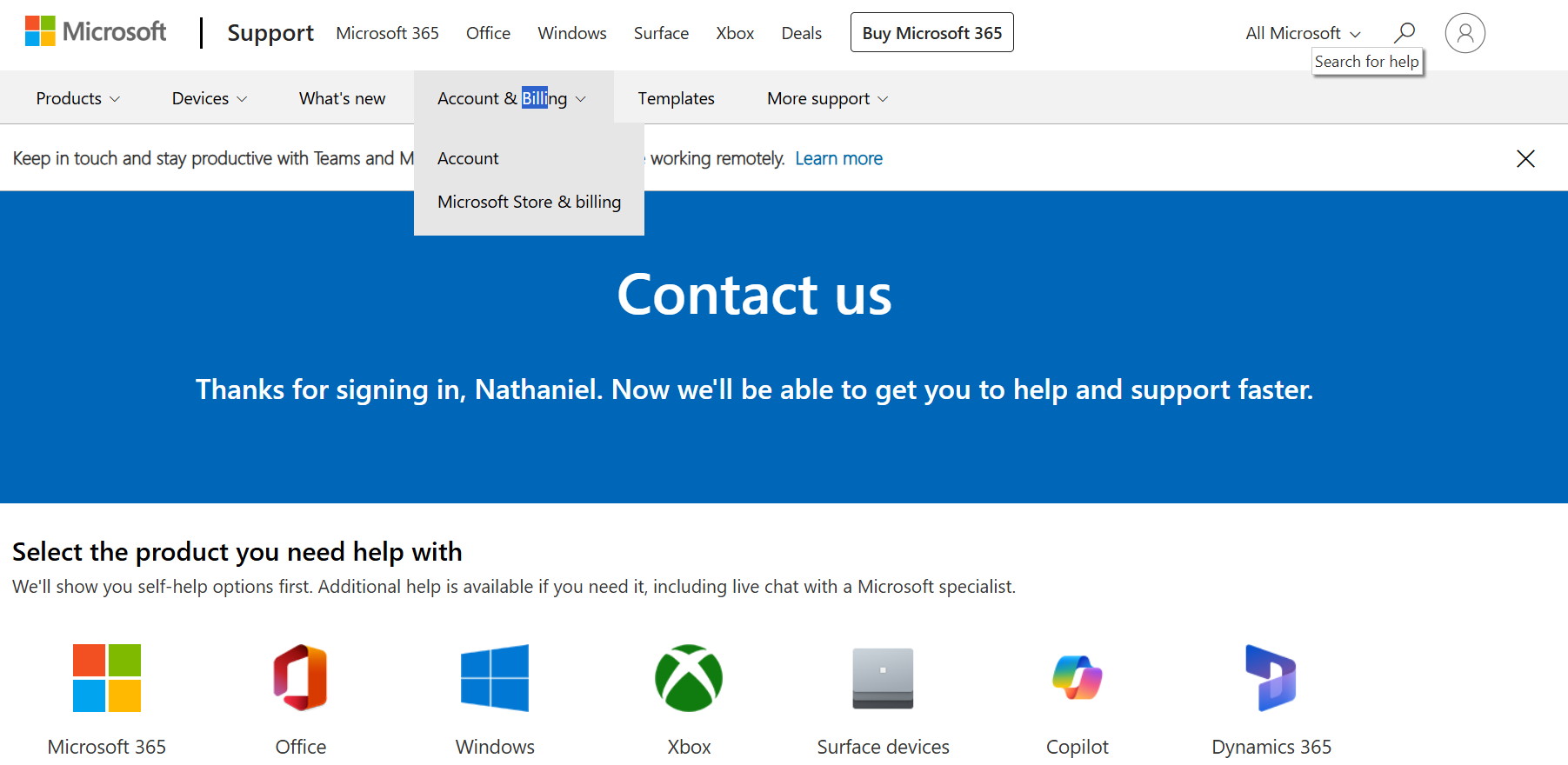Click the Office product label

tap(301, 747)
